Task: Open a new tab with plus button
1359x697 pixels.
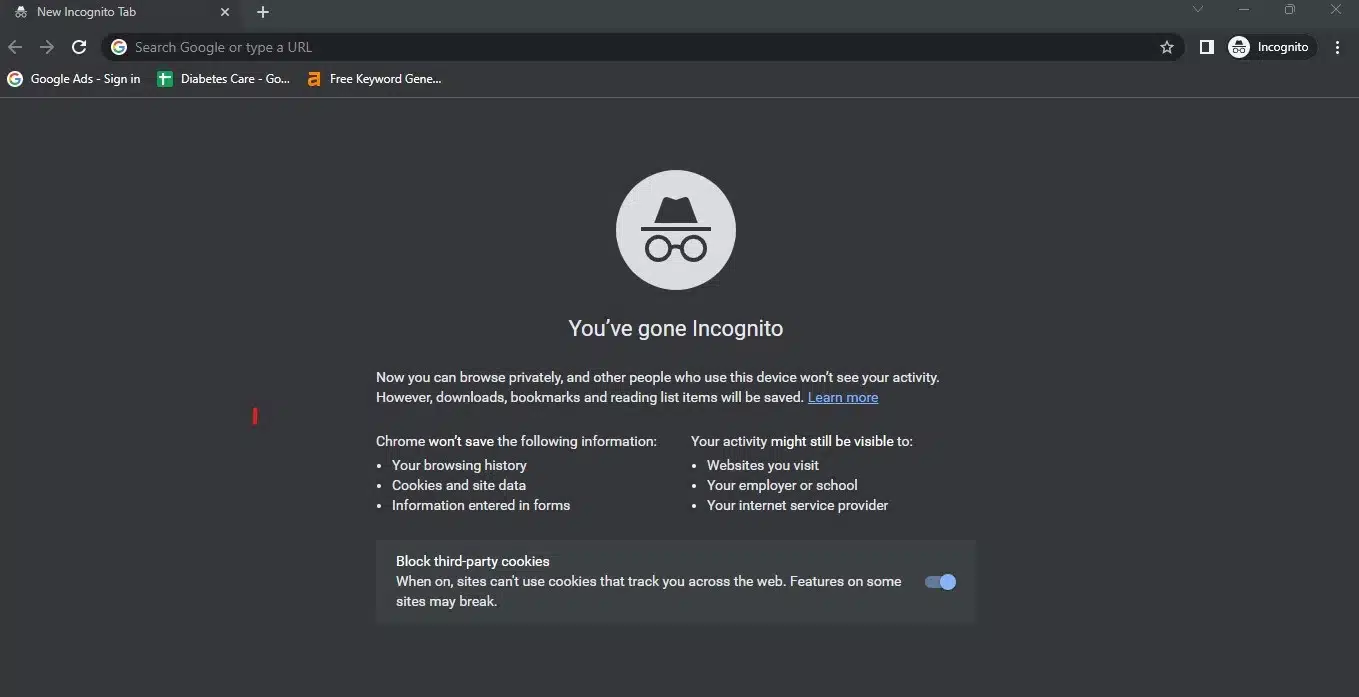Action: pyautogui.click(x=262, y=12)
